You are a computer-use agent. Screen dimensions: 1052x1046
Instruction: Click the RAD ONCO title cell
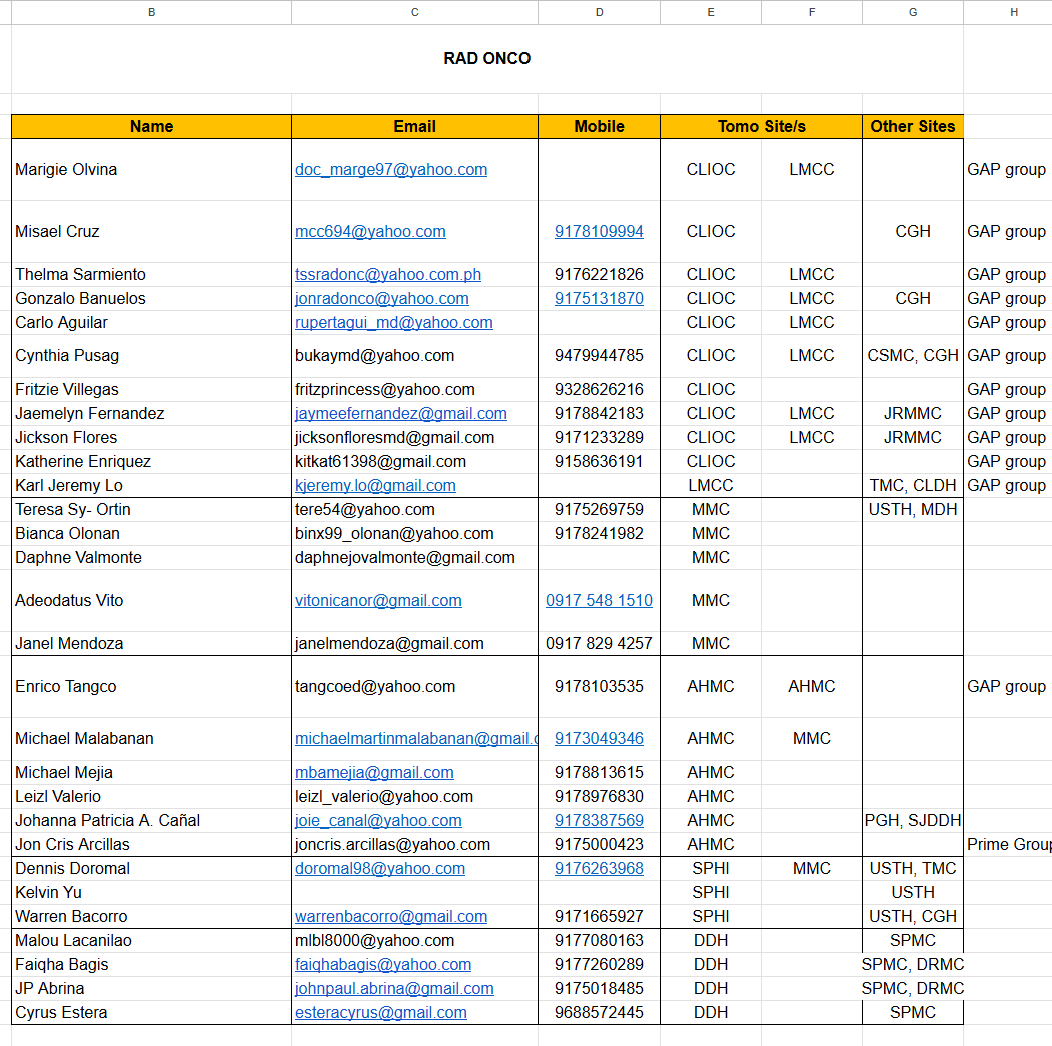point(487,58)
